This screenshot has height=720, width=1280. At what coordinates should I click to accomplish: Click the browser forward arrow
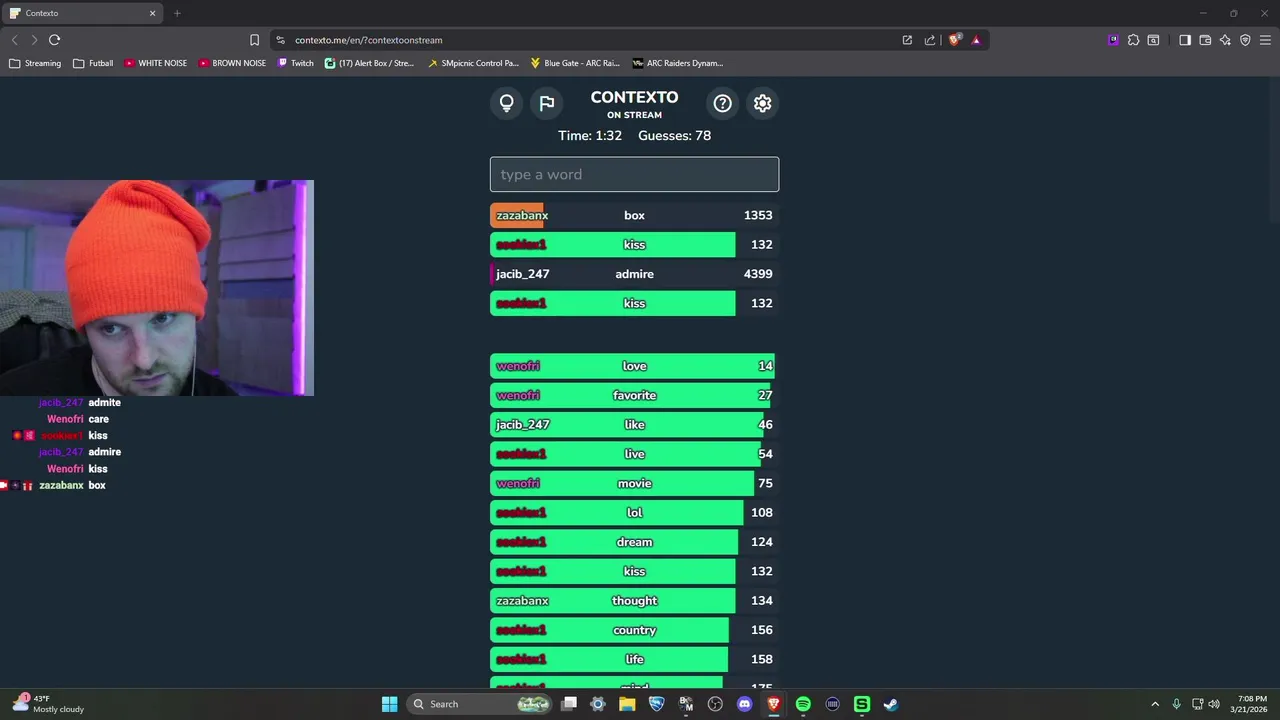coord(34,40)
